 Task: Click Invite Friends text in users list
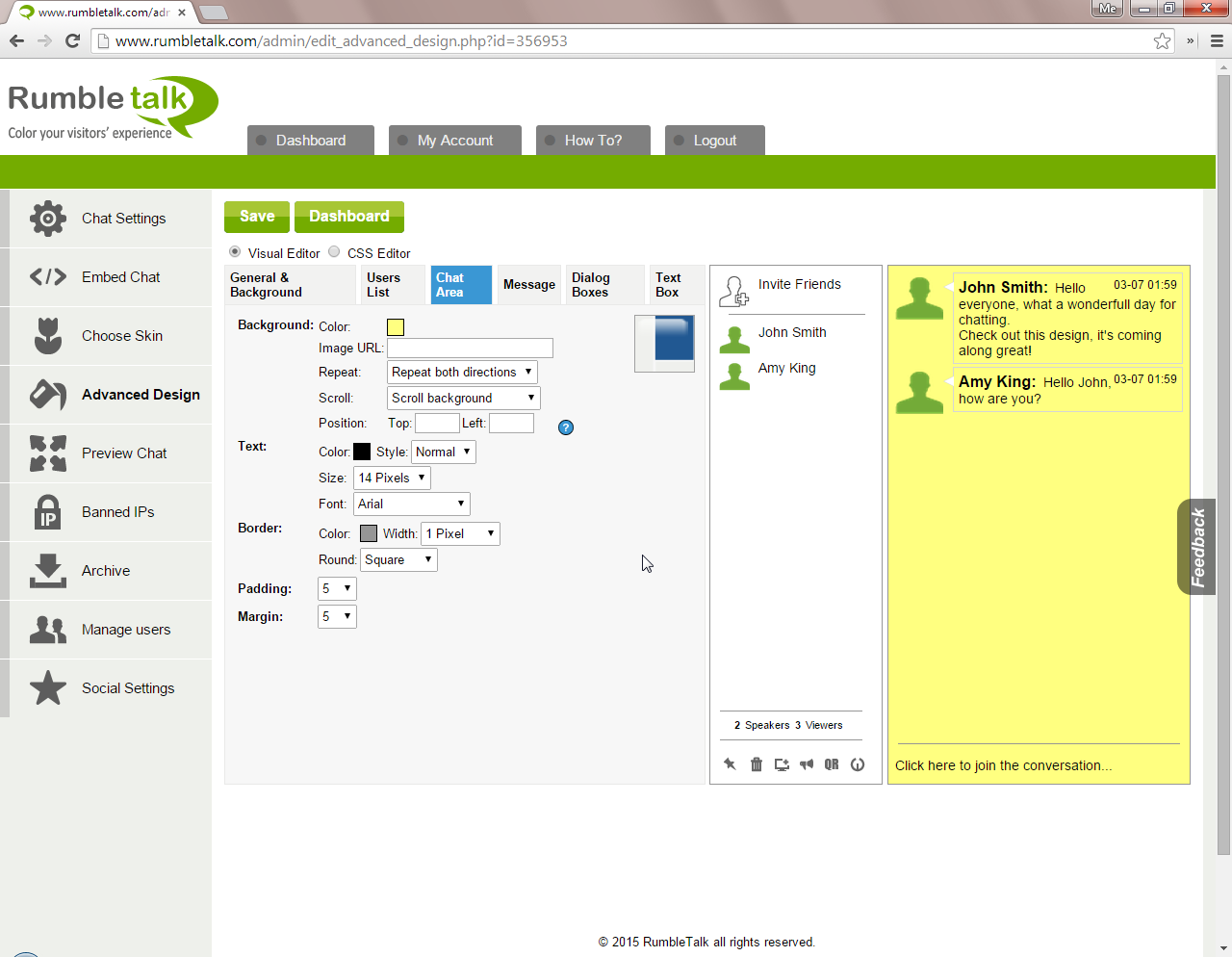pos(800,284)
